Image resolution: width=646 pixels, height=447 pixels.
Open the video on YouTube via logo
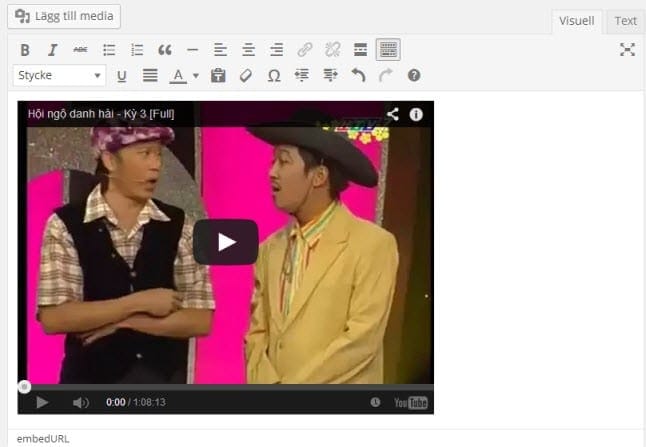[410, 403]
